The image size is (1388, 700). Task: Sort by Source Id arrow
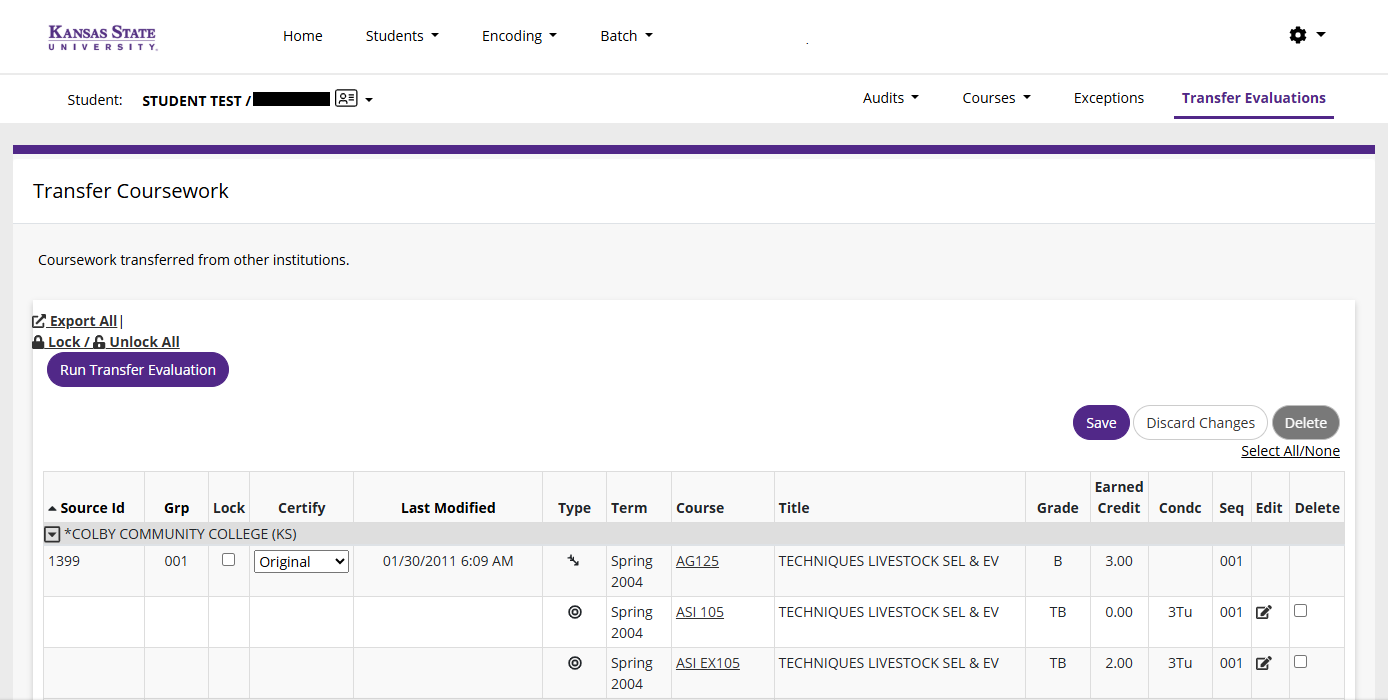[53, 509]
